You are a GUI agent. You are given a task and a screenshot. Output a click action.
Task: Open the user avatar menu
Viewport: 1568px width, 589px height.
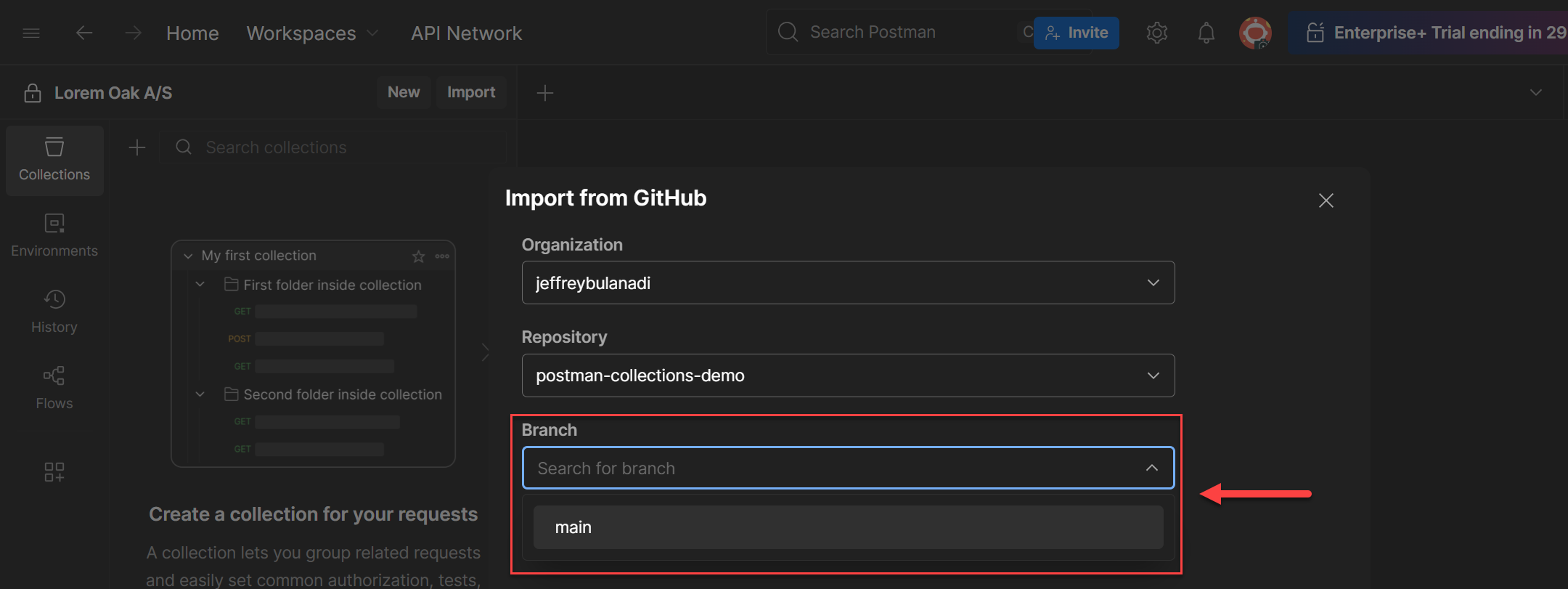[1255, 33]
